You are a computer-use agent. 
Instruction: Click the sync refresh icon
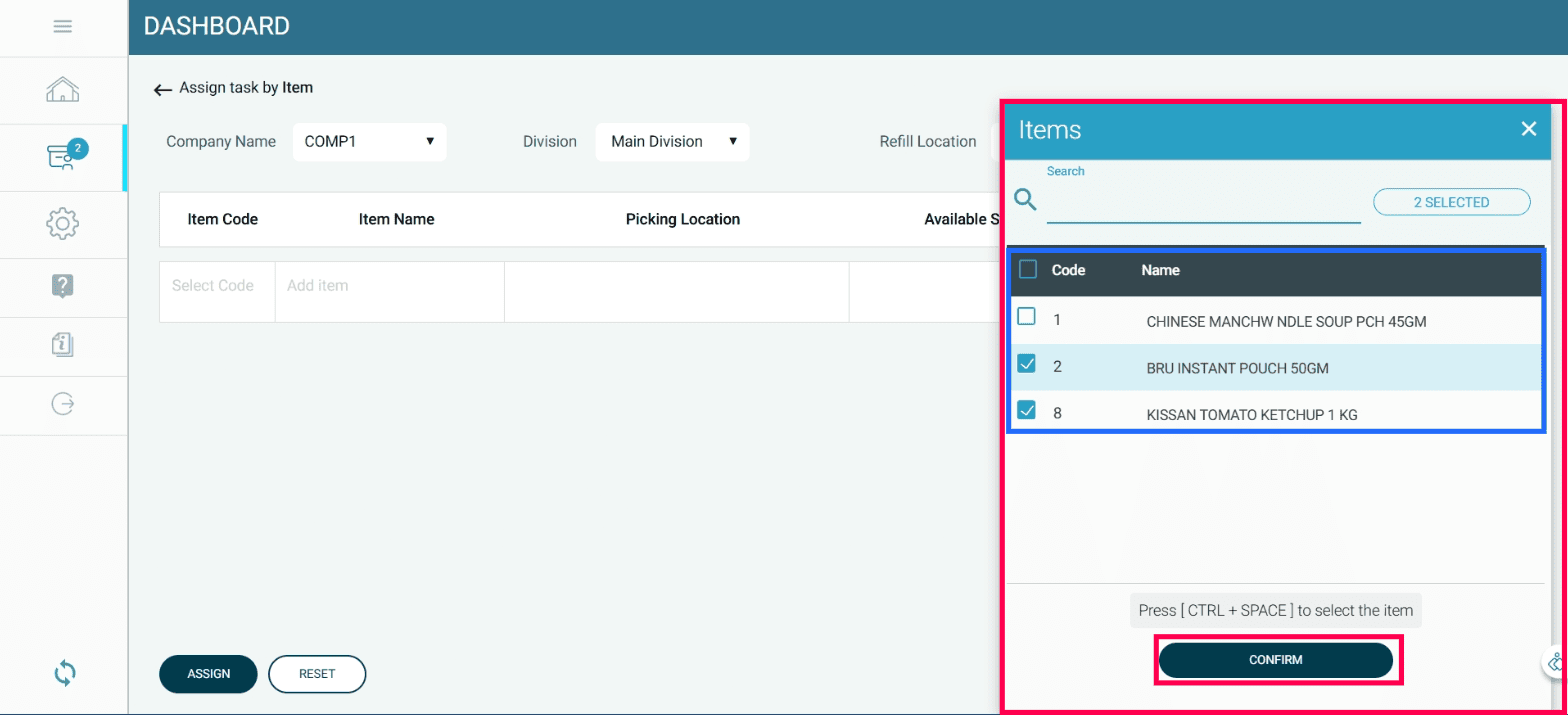(64, 673)
